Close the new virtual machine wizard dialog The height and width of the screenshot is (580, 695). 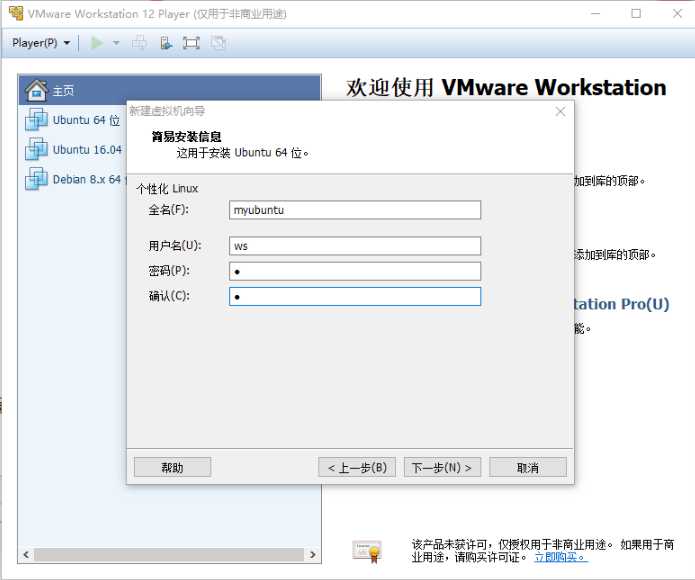click(560, 111)
